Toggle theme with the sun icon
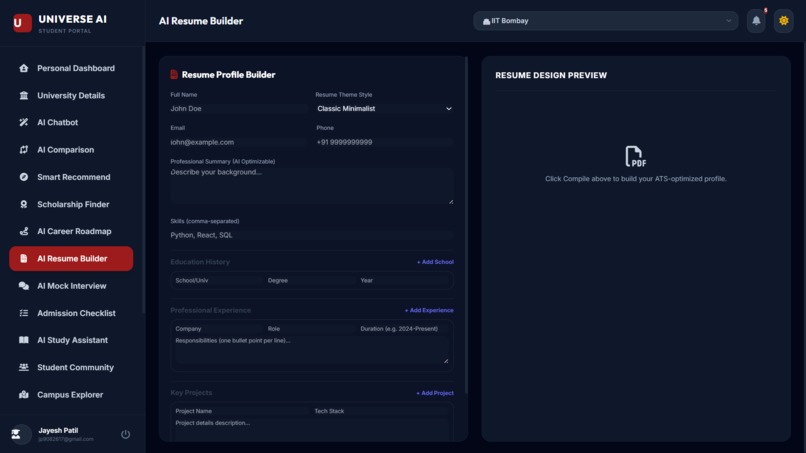 783,21
